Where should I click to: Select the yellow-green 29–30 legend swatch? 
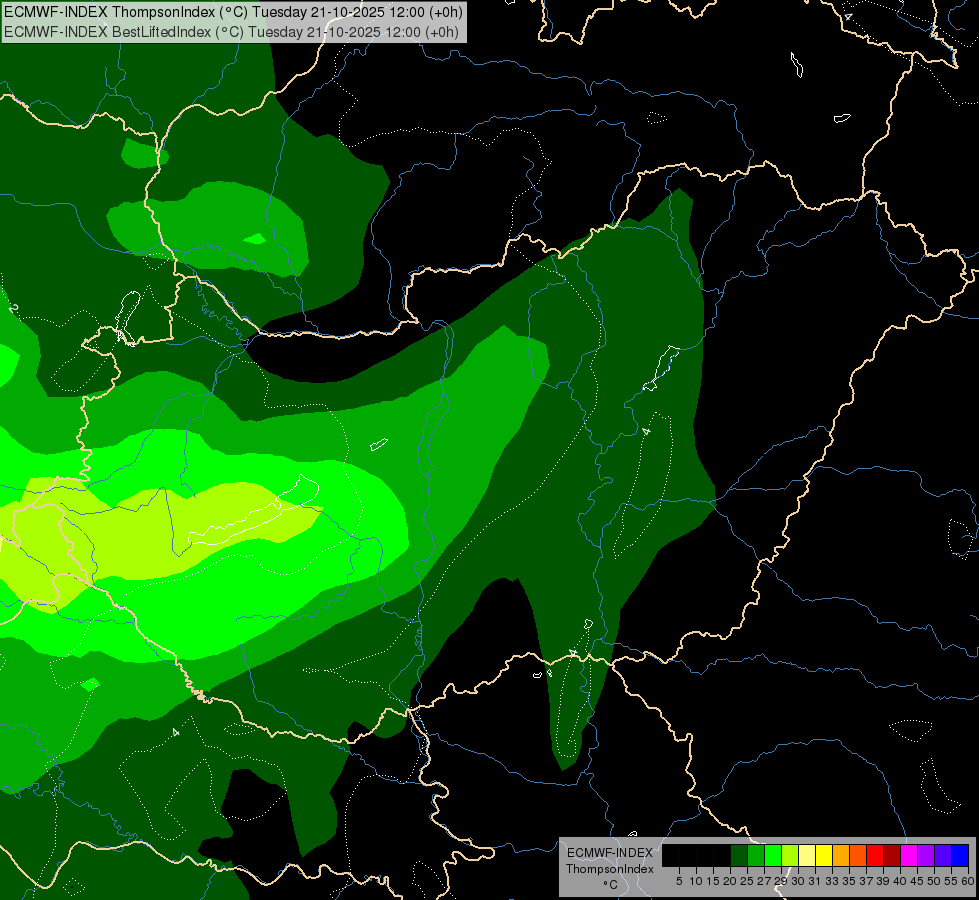[790, 855]
